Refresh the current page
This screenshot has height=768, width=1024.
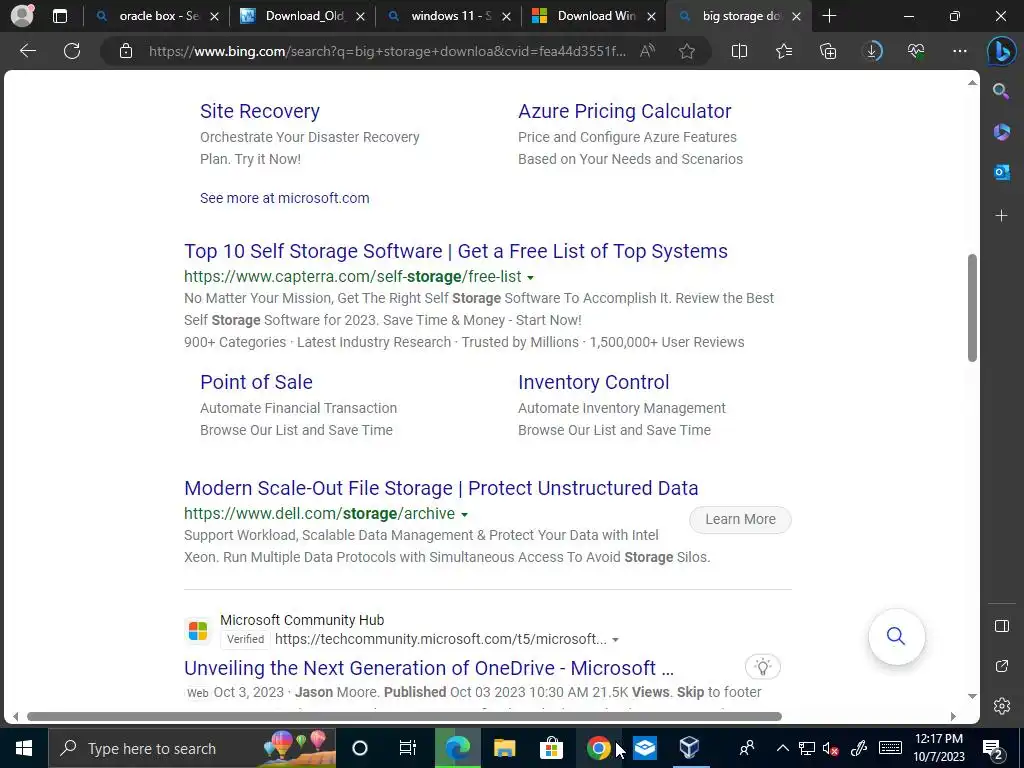click(x=72, y=51)
